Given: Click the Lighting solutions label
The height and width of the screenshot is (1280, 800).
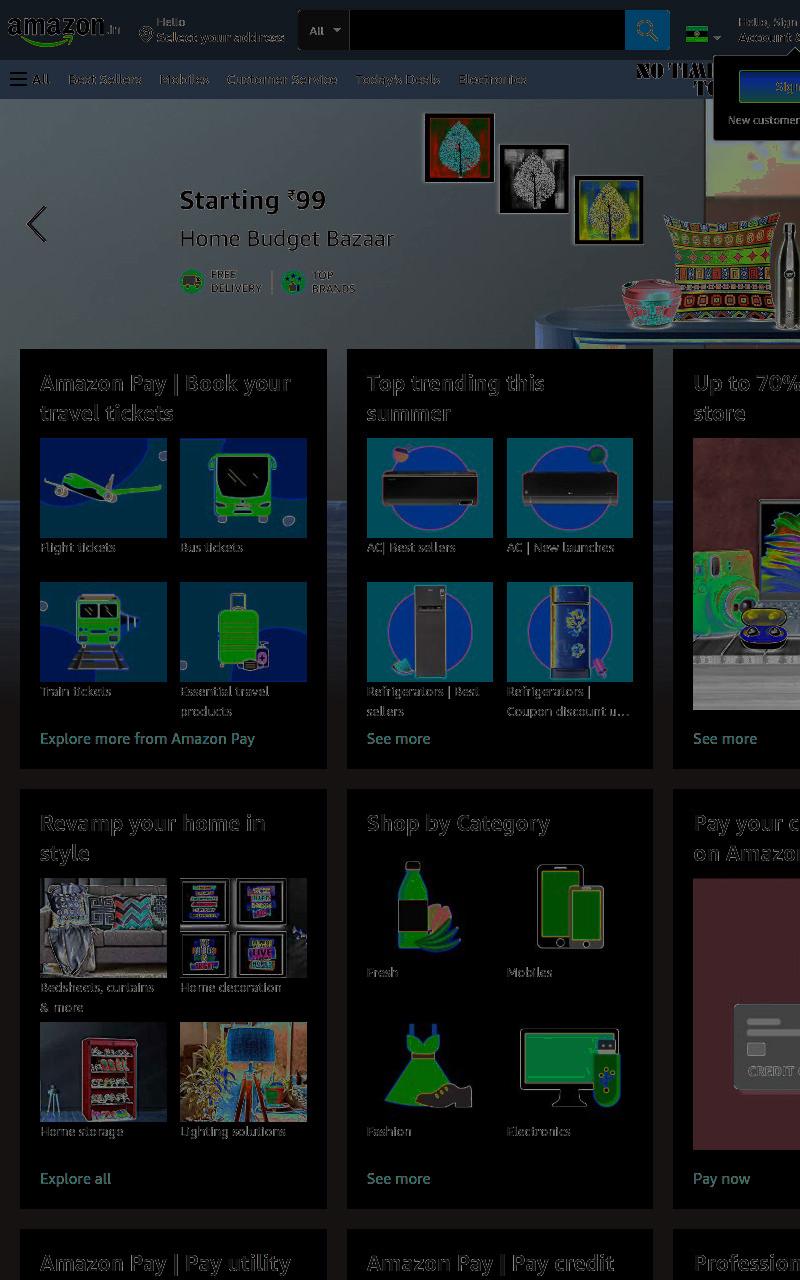Looking at the screenshot, I should [x=233, y=1132].
